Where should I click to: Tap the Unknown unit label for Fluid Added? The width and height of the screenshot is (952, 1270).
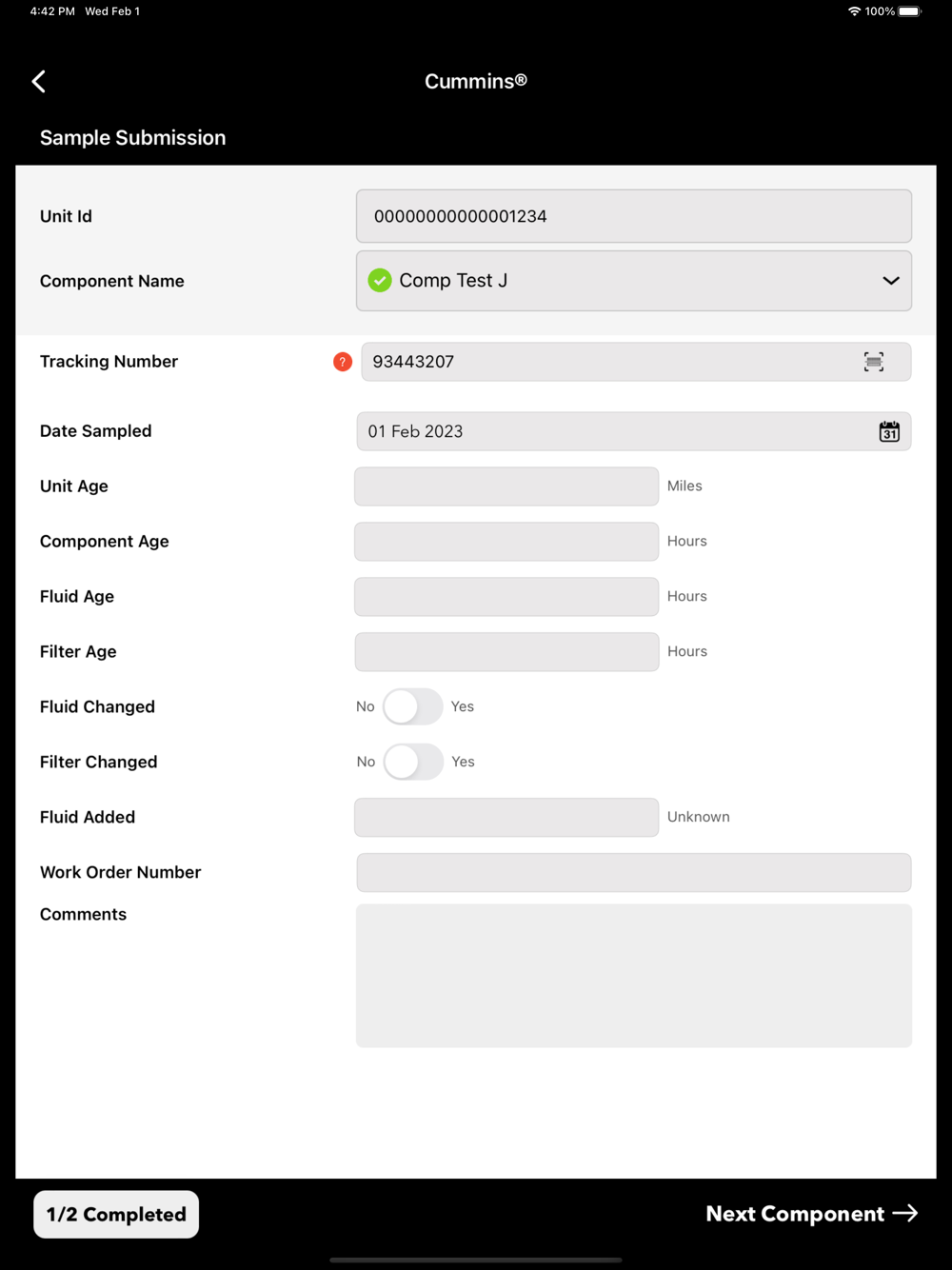coord(699,817)
